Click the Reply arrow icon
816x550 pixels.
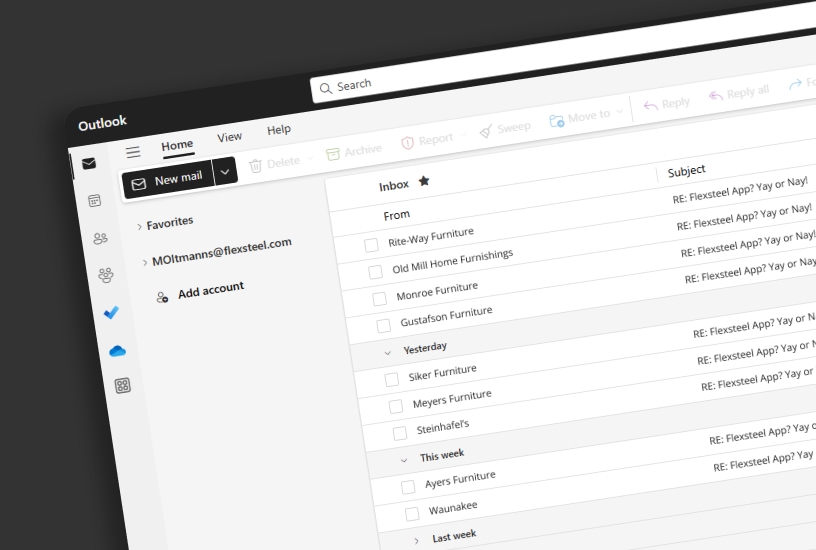651,106
